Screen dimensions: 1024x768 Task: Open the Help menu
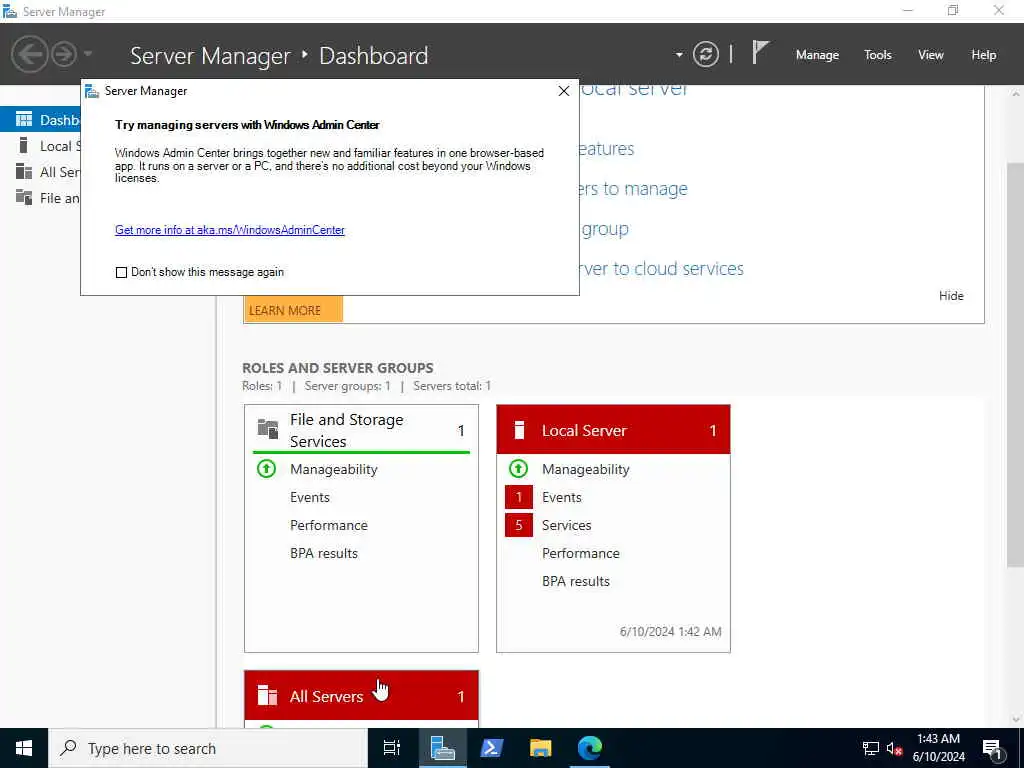984,55
